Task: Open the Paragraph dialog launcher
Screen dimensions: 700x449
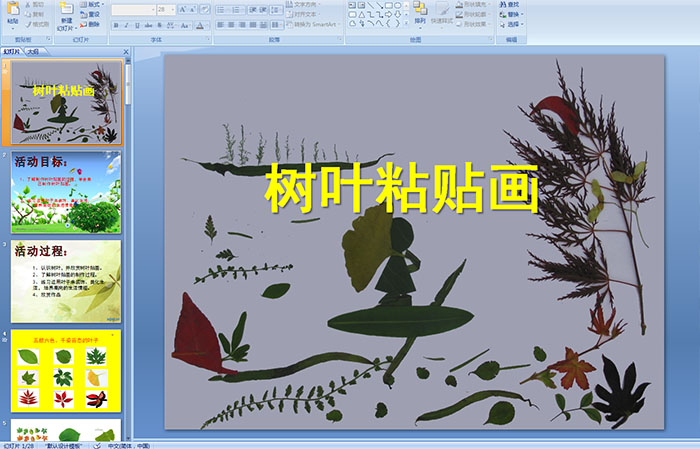Action: pyautogui.click(x=340, y=39)
